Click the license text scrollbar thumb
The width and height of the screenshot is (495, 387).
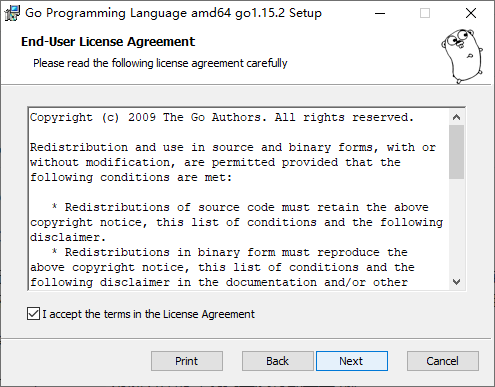456,152
